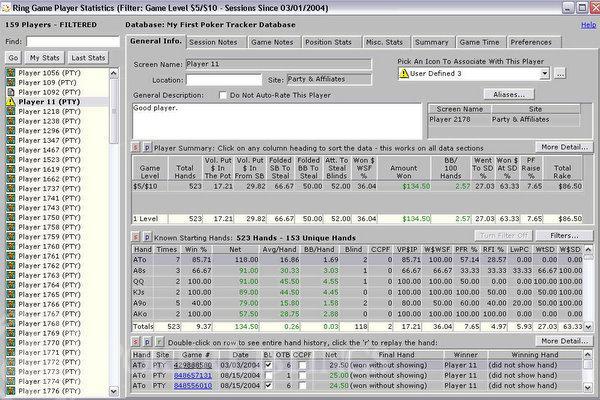The height and width of the screenshot is (400, 600).
Task: Click the '...' browse icon button
Action: [560, 73]
